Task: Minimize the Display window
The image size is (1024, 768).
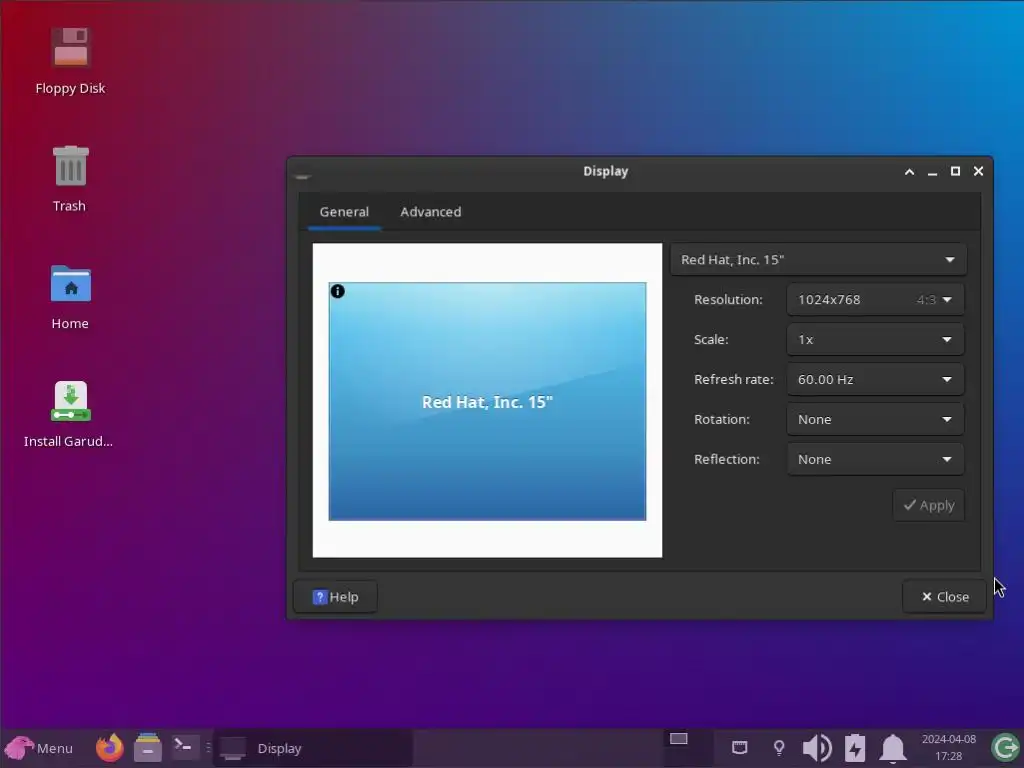Action: pos(932,172)
